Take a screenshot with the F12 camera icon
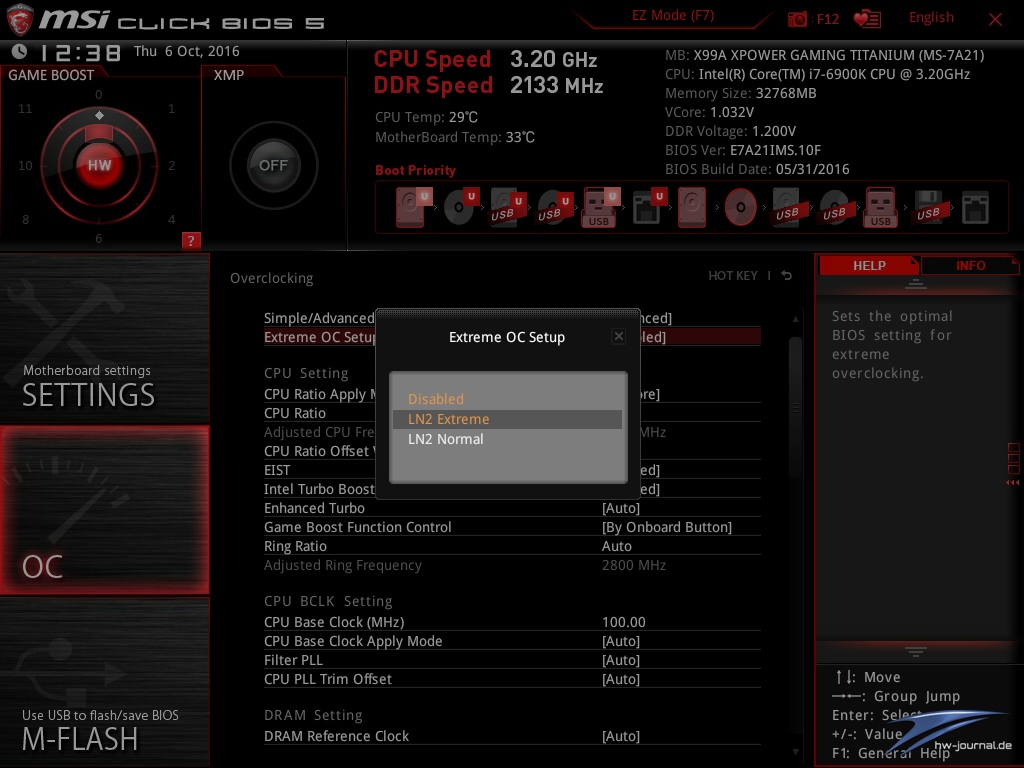 click(797, 19)
